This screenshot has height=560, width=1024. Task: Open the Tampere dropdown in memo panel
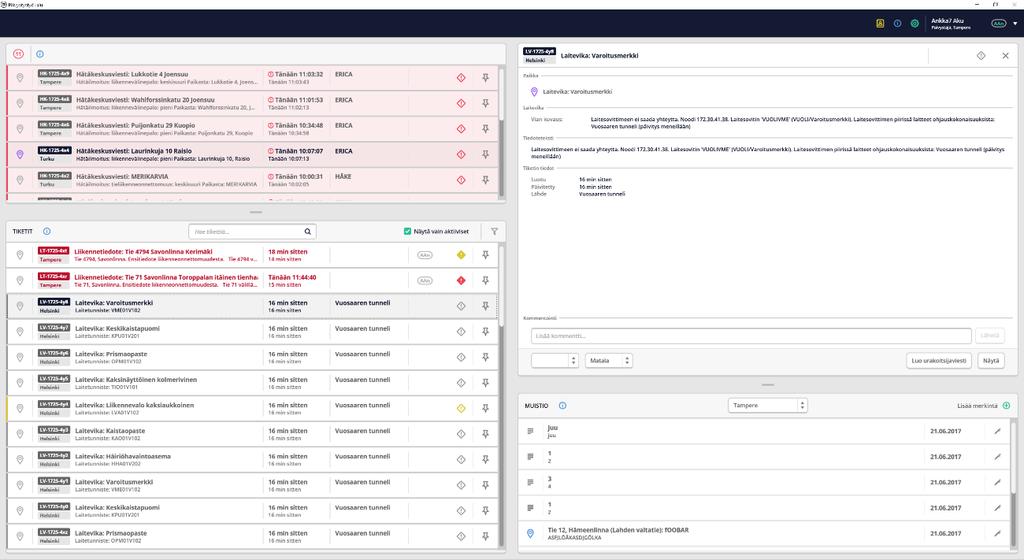[x=768, y=405]
